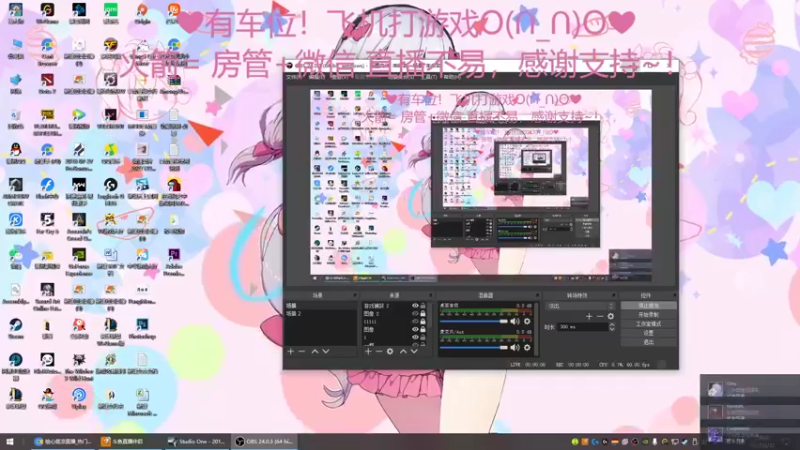Click the 停止推流 button
Viewport: 800px width, 450px height.
point(648,306)
